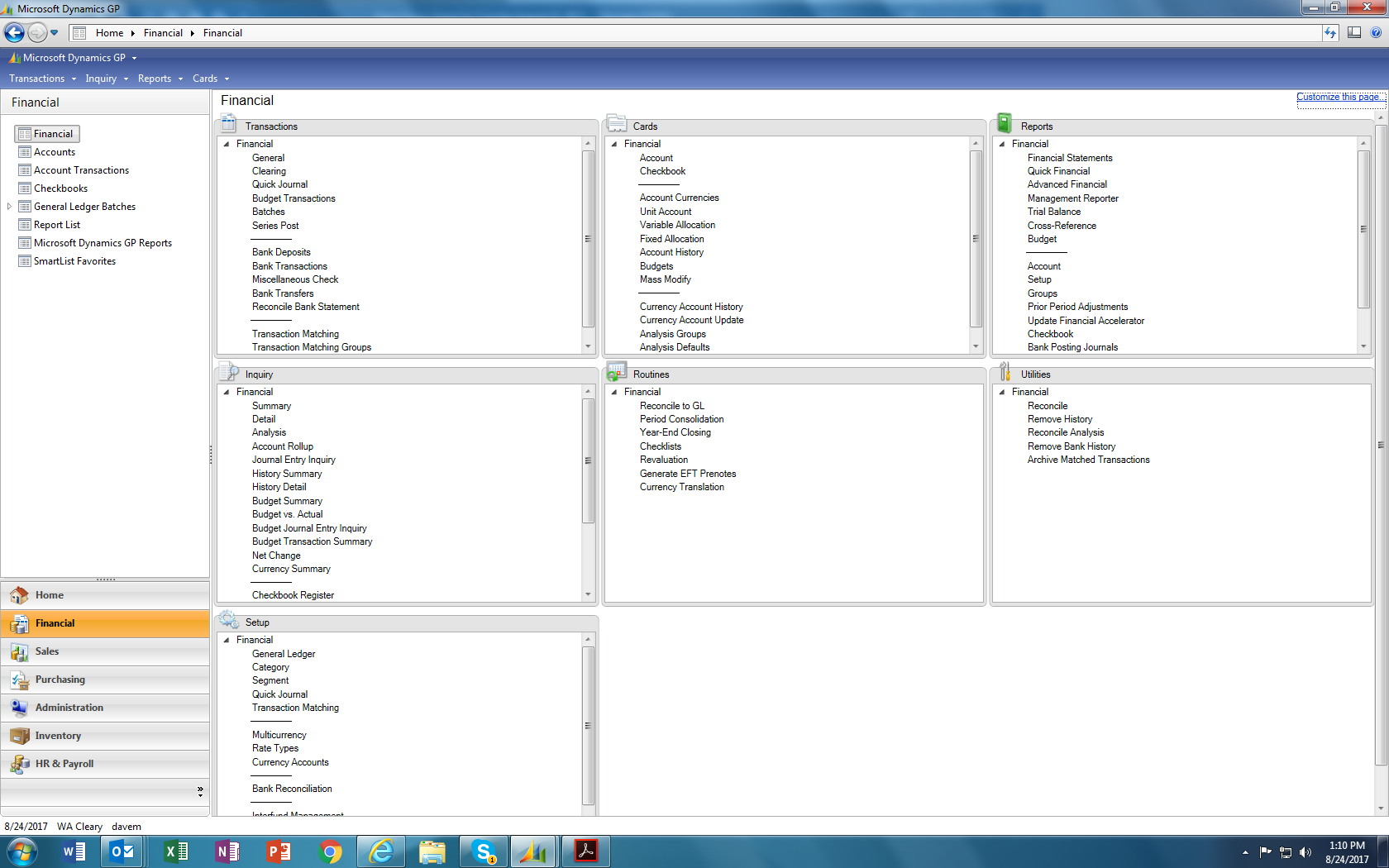Open the blue Help question mark icon
1389x868 pixels.
(x=1376, y=33)
